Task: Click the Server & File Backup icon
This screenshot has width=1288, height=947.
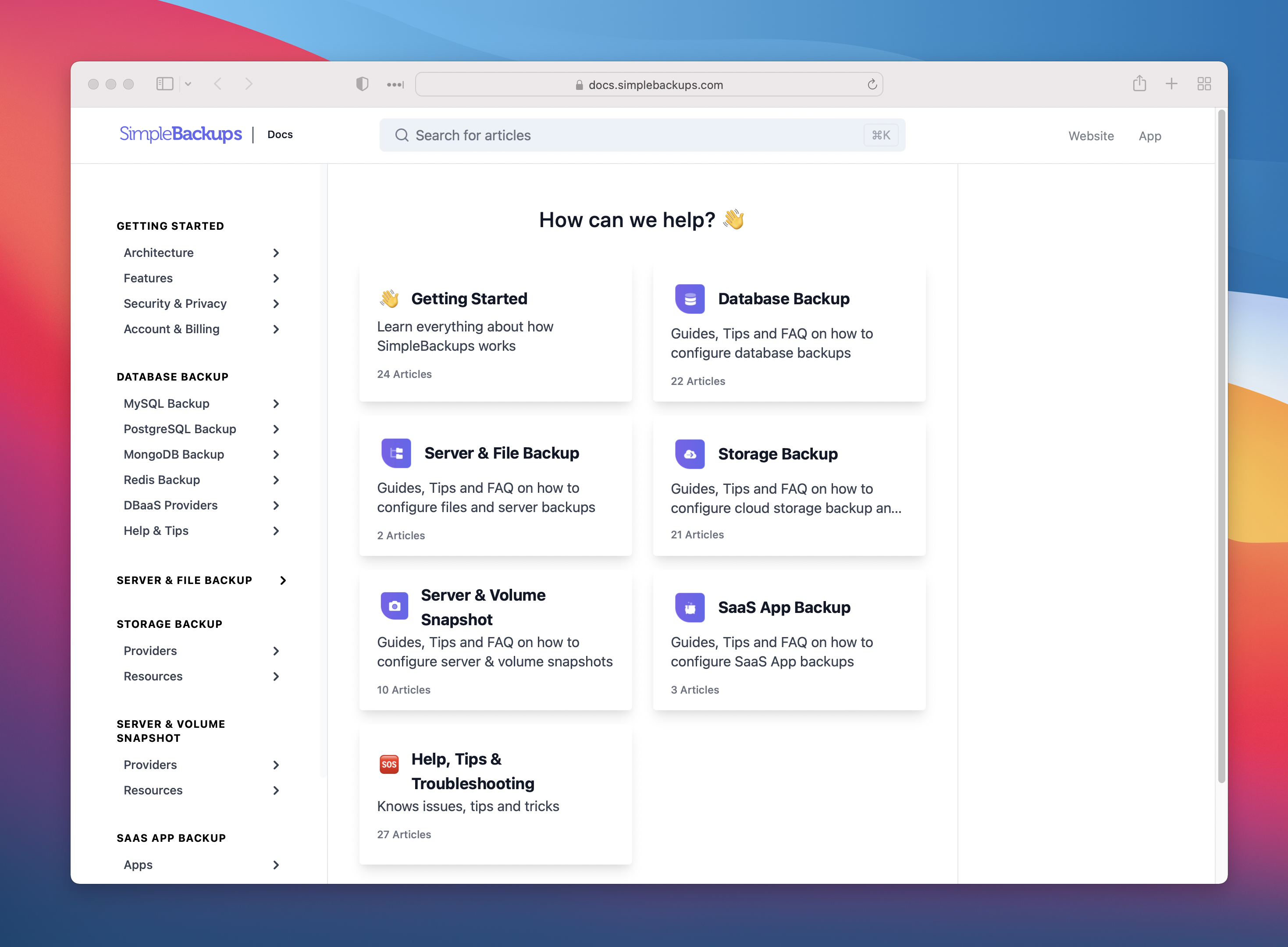Action: tap(396, 453)
